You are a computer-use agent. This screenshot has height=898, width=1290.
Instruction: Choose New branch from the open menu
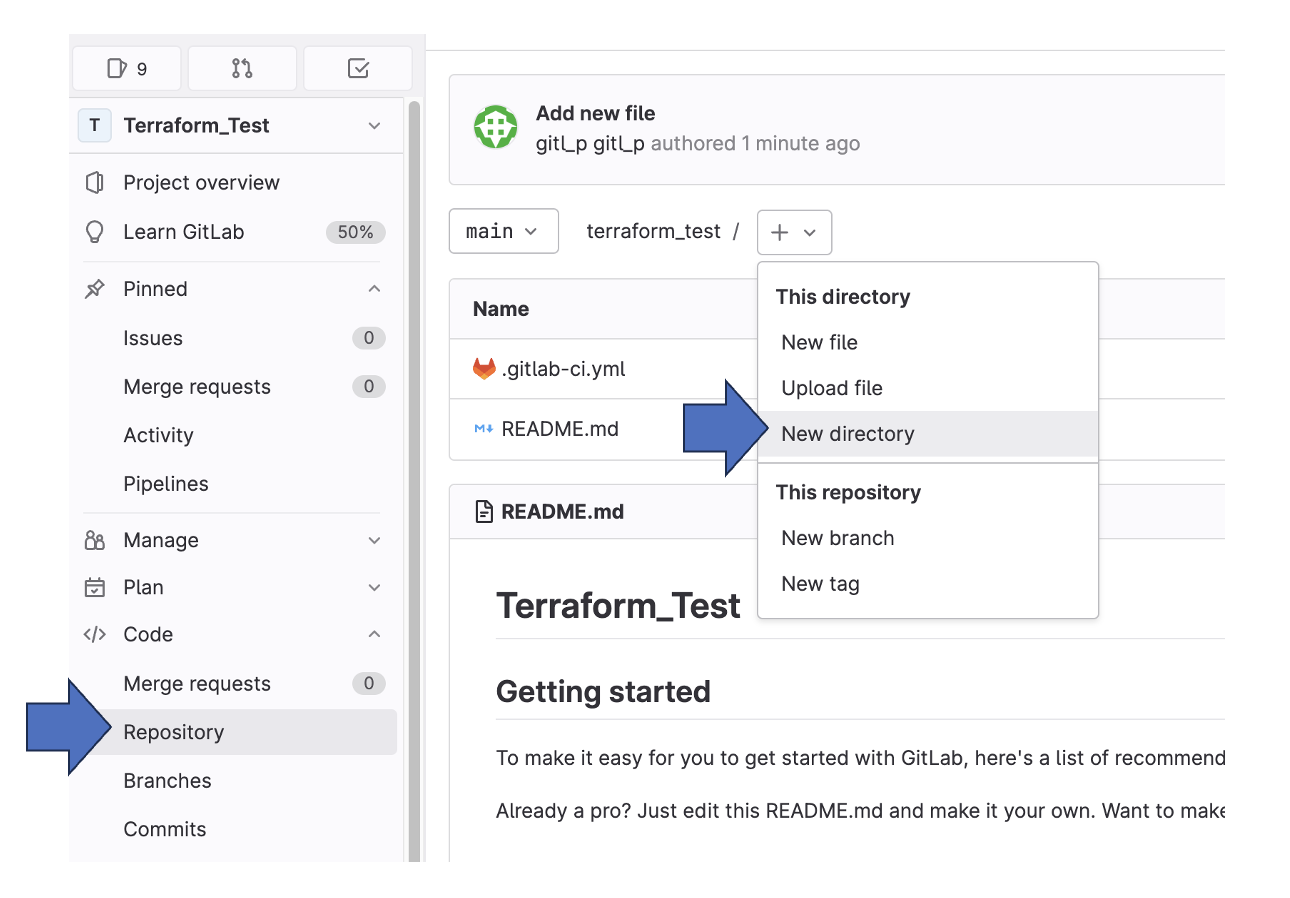837,537
